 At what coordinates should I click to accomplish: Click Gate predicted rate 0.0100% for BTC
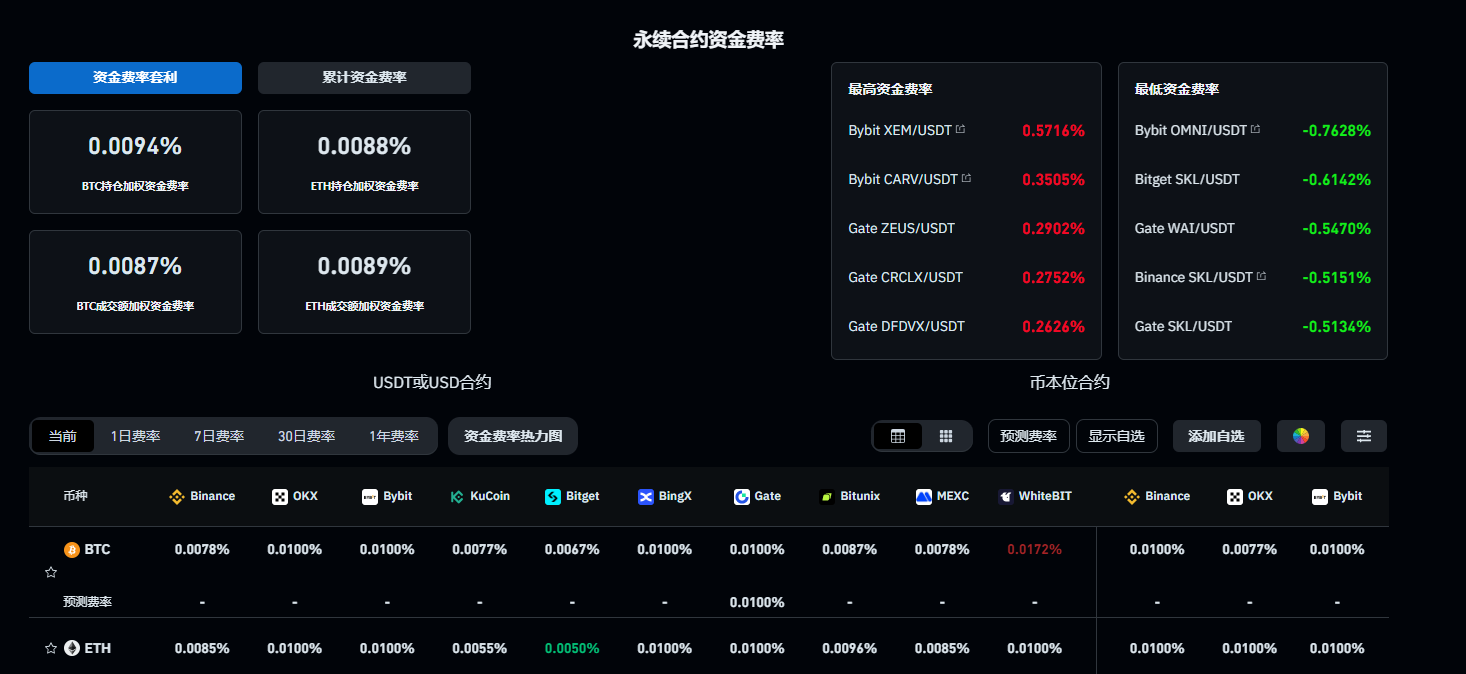757,602
